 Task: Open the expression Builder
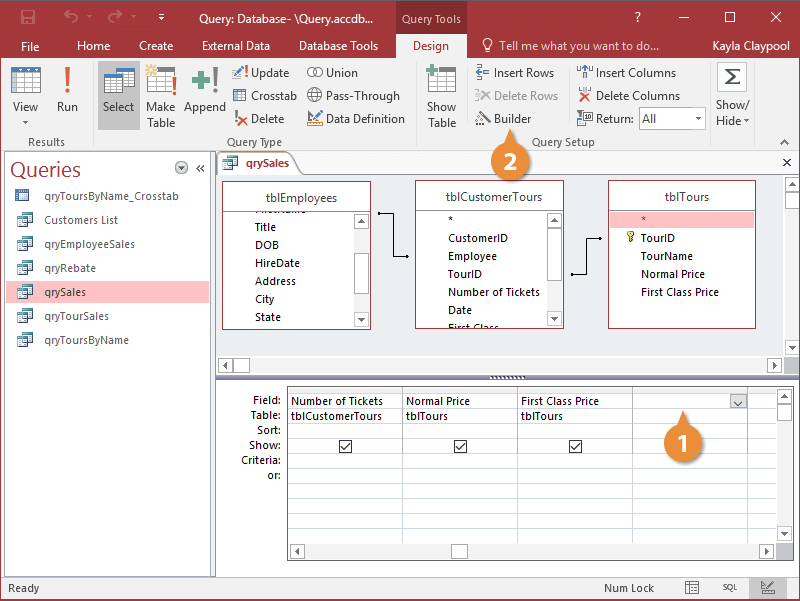503,118
